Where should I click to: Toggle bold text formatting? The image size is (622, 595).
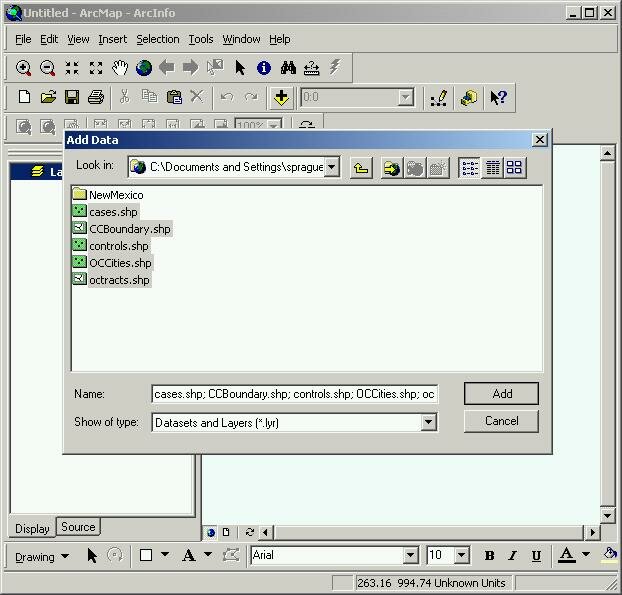pos(490,555)
